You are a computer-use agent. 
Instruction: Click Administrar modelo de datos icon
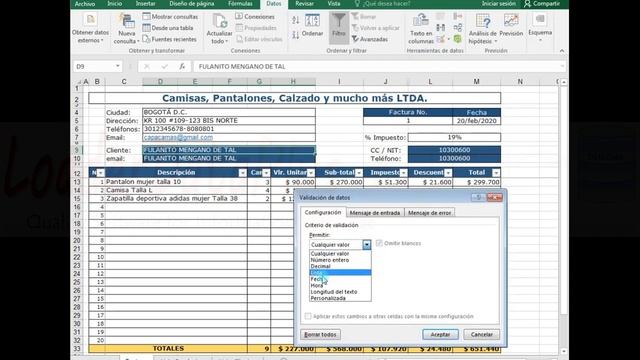tap(458, 39)
